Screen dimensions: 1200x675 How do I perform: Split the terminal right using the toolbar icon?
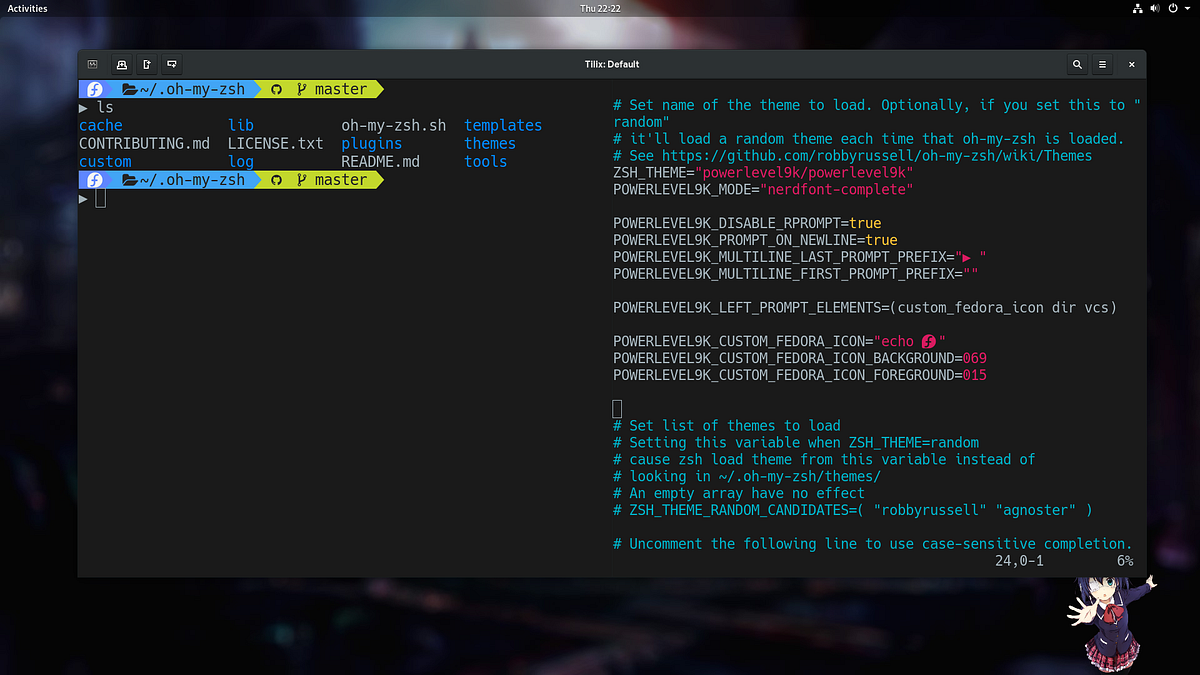[146, 64]
